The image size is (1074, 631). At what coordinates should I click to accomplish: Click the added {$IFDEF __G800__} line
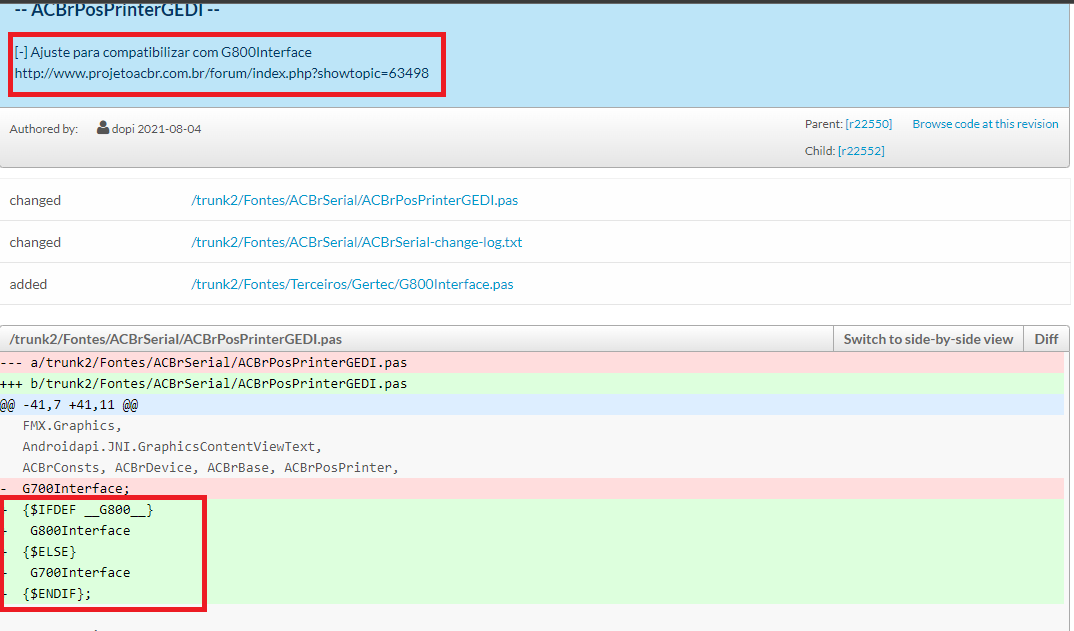[x=532, y=510]
